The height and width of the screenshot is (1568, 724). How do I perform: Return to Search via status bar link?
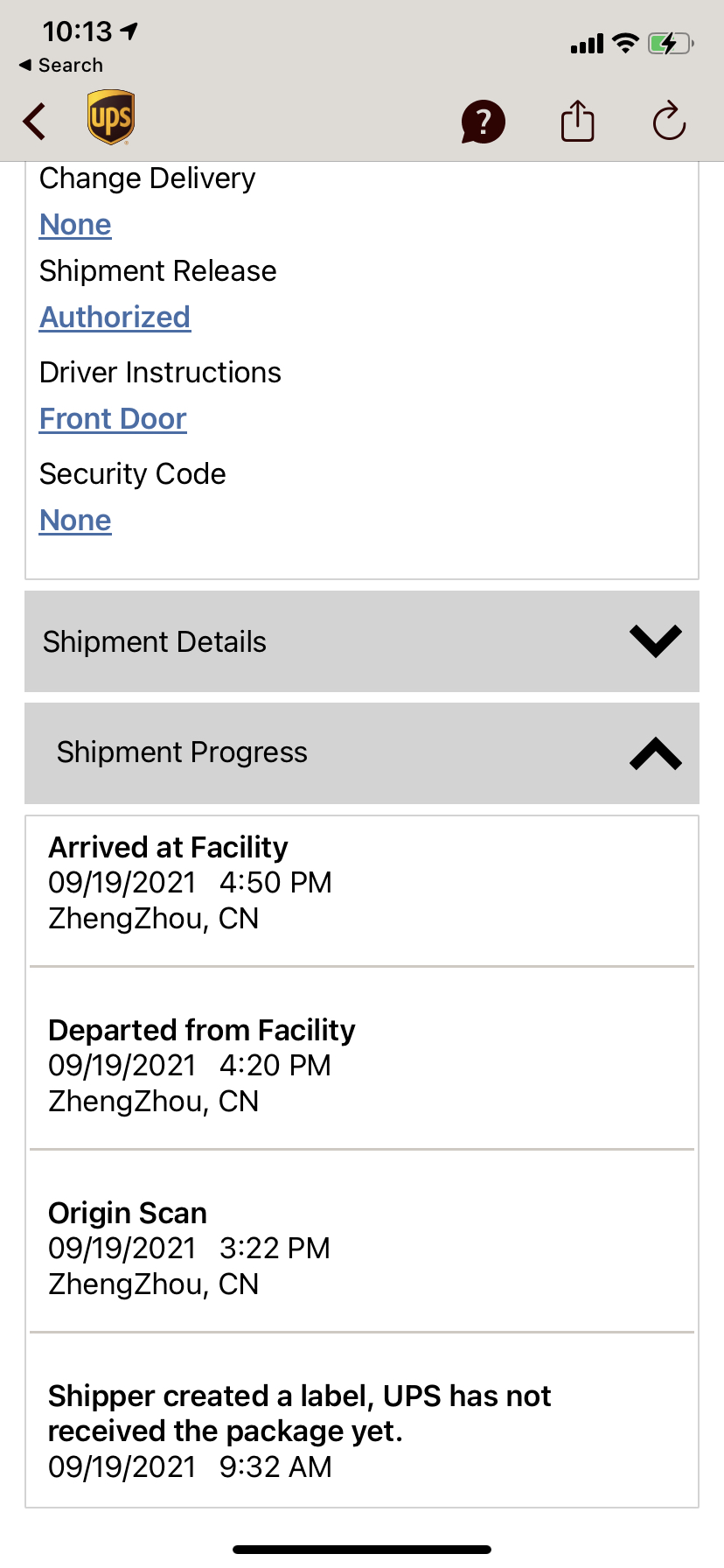pos(61,66)
